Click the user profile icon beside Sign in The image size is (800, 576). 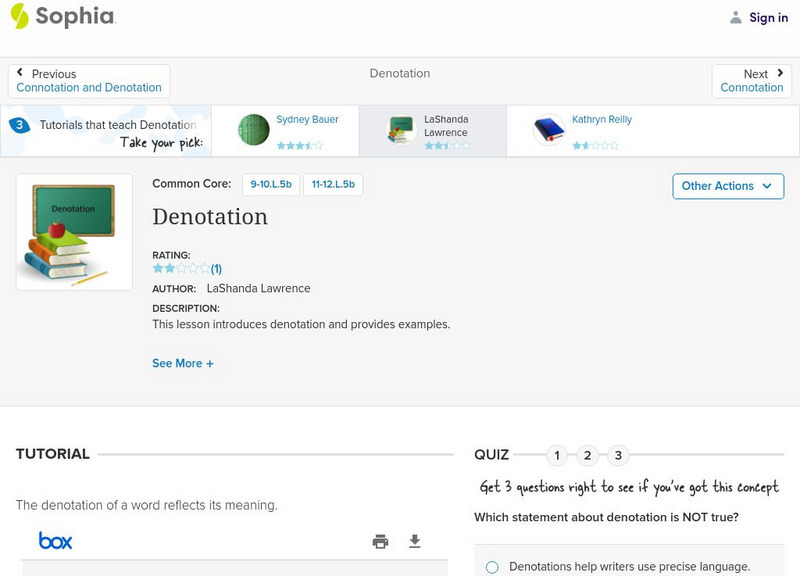tap(735, 18)
